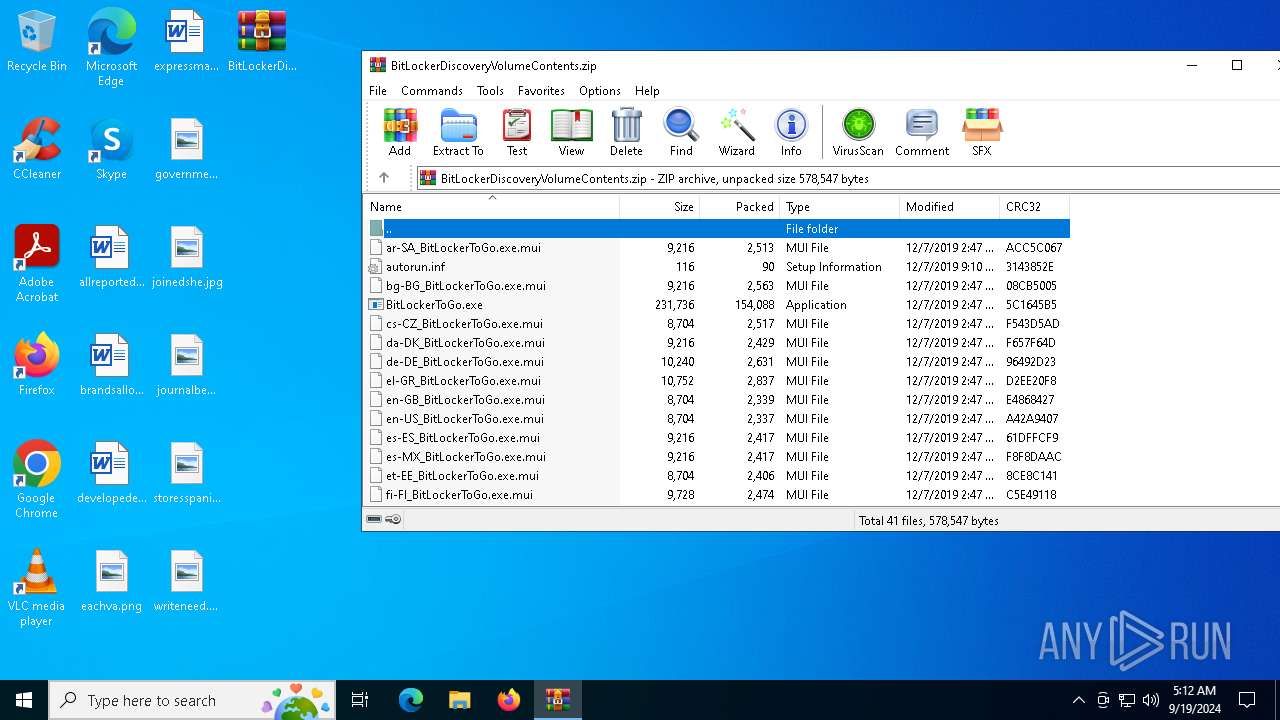
Task: Launch the Wizard wand tool
Action: [x=736, y=132]
